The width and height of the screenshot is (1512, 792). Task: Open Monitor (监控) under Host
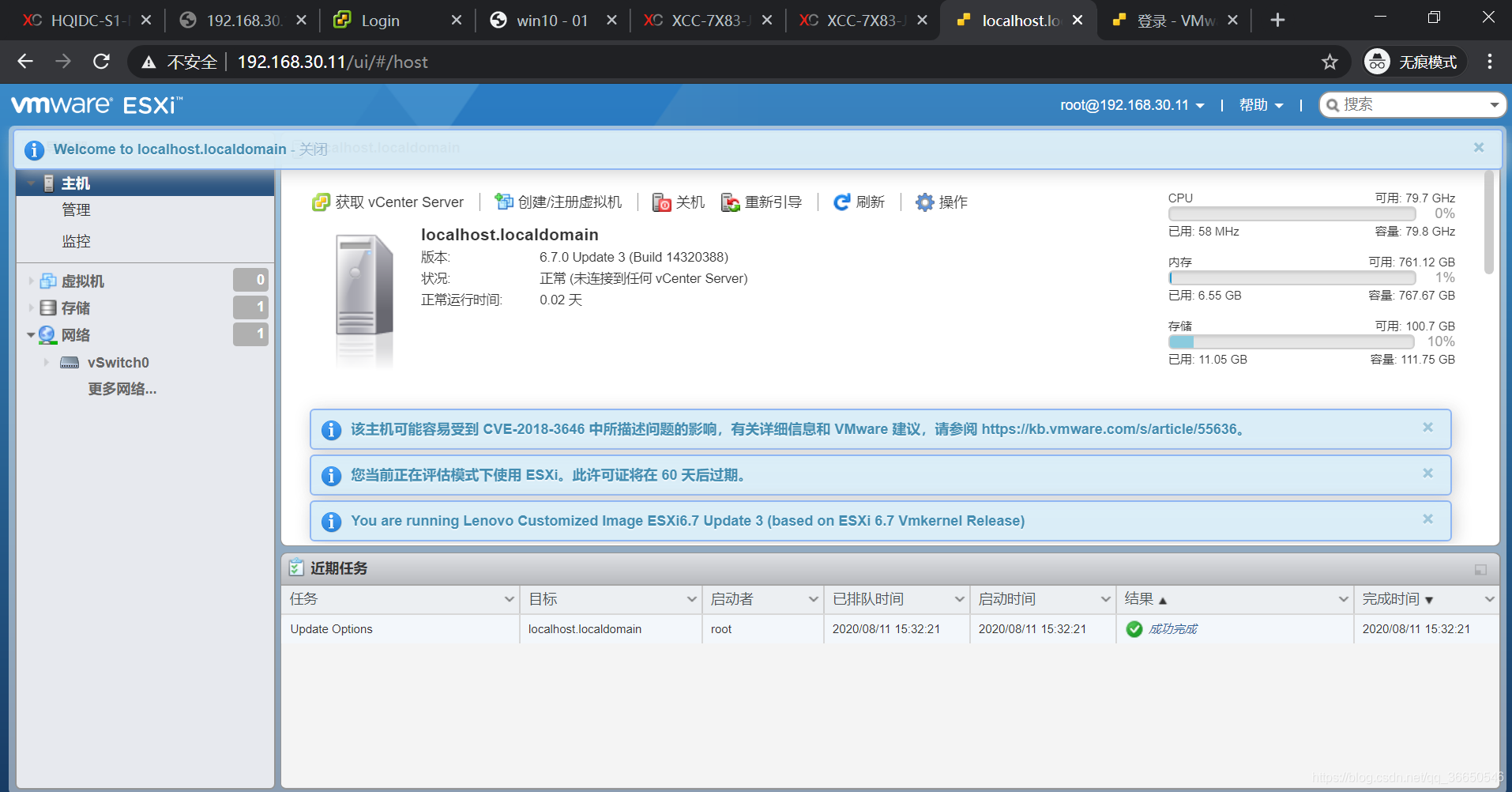[x=76, y=241]
